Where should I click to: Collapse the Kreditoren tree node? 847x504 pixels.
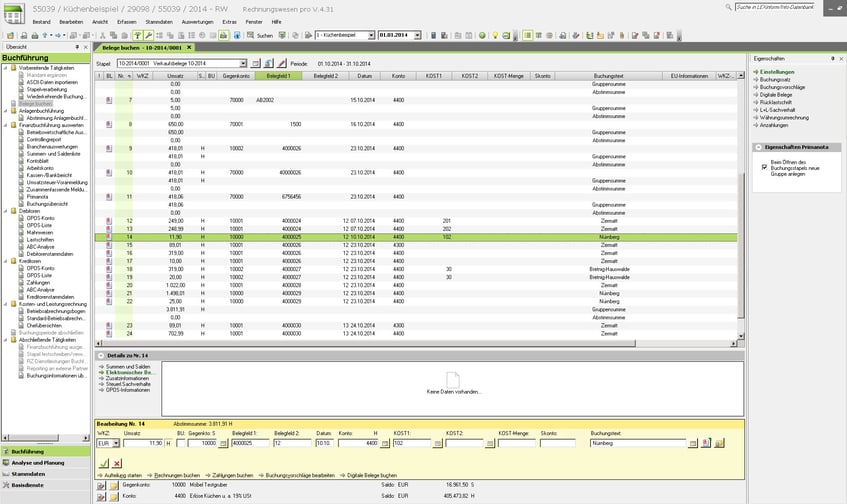tap(6, 261)
